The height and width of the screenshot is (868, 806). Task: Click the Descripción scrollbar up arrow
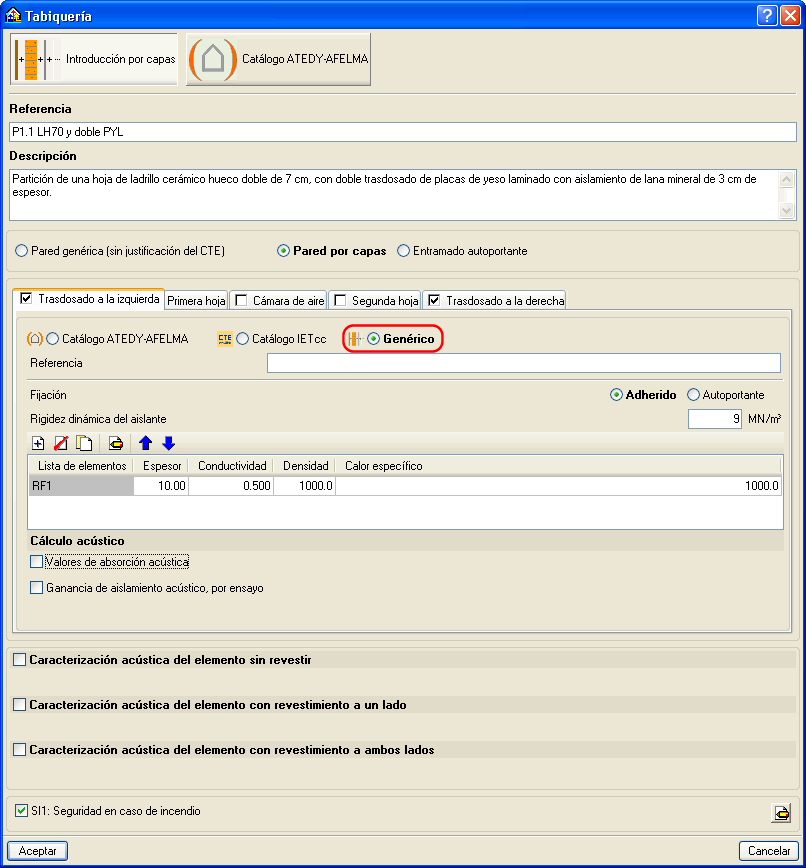[787, 179]
